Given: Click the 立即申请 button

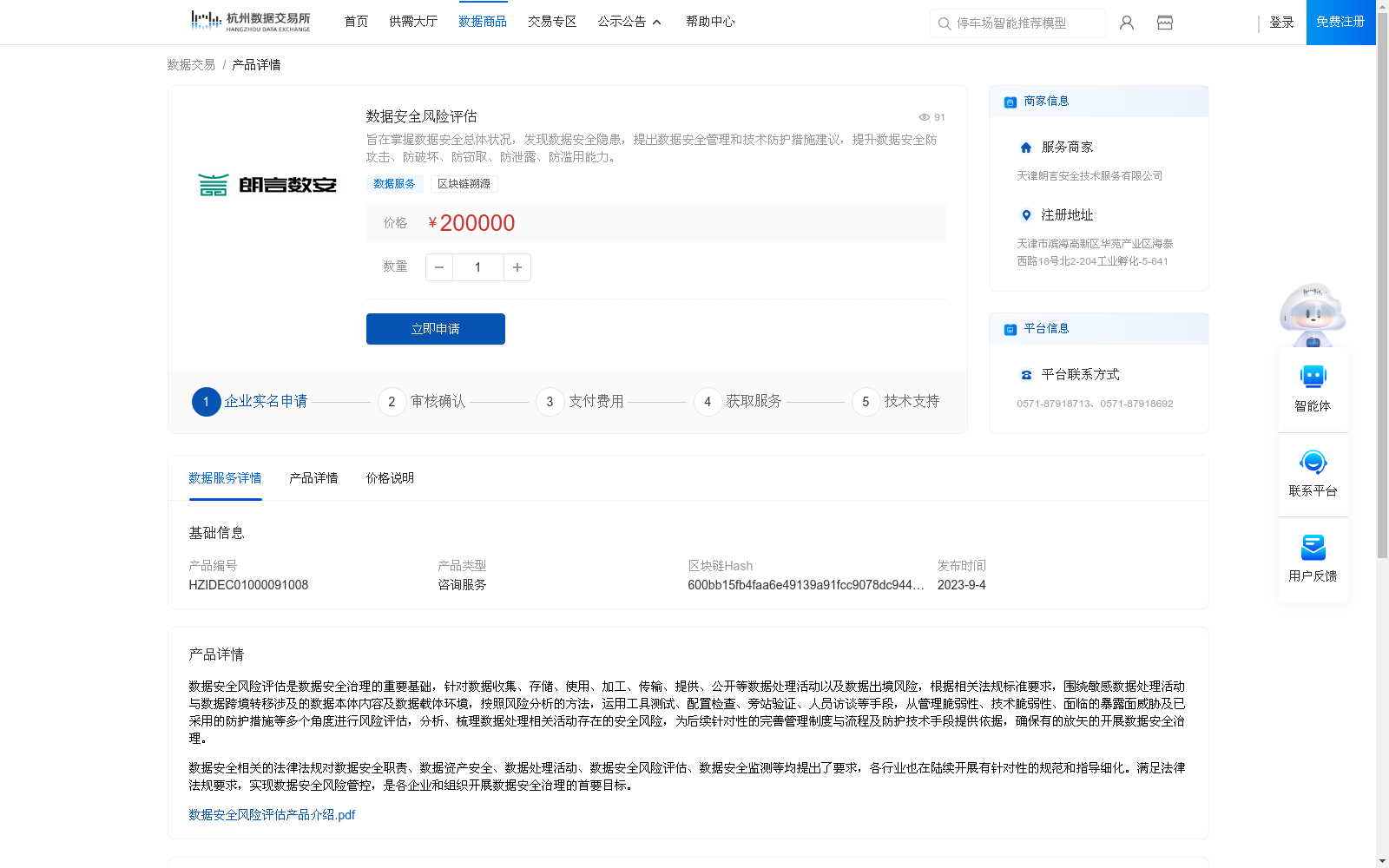Looking at the screenshot, I should [436, 329].
